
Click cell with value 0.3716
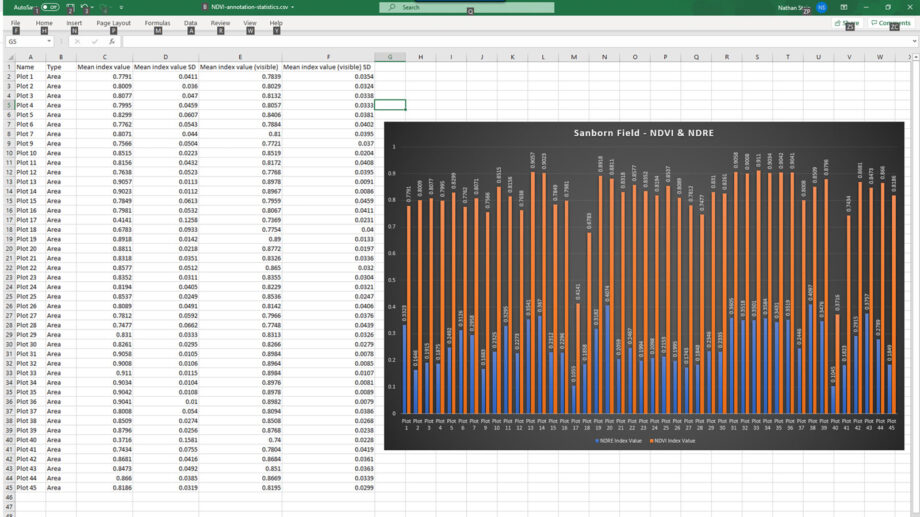(x=104, y=440)
